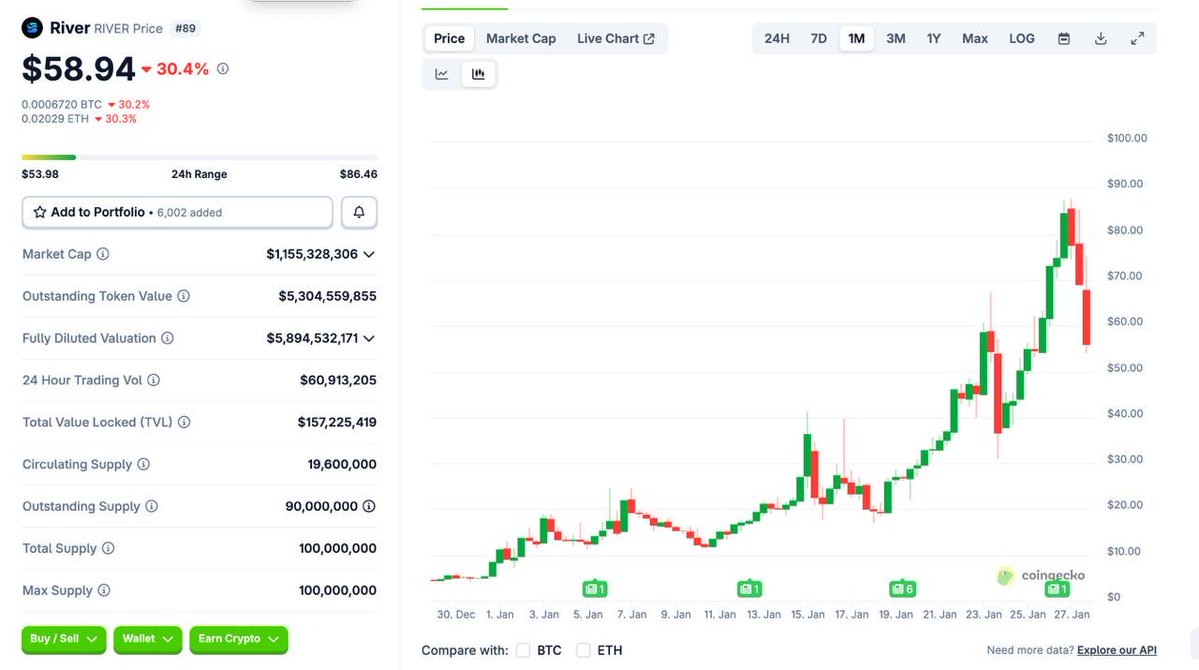The width and height of the screenshot is (1199, 670).
Task: Click the Market Cap info icon
Action: [103, 254]
